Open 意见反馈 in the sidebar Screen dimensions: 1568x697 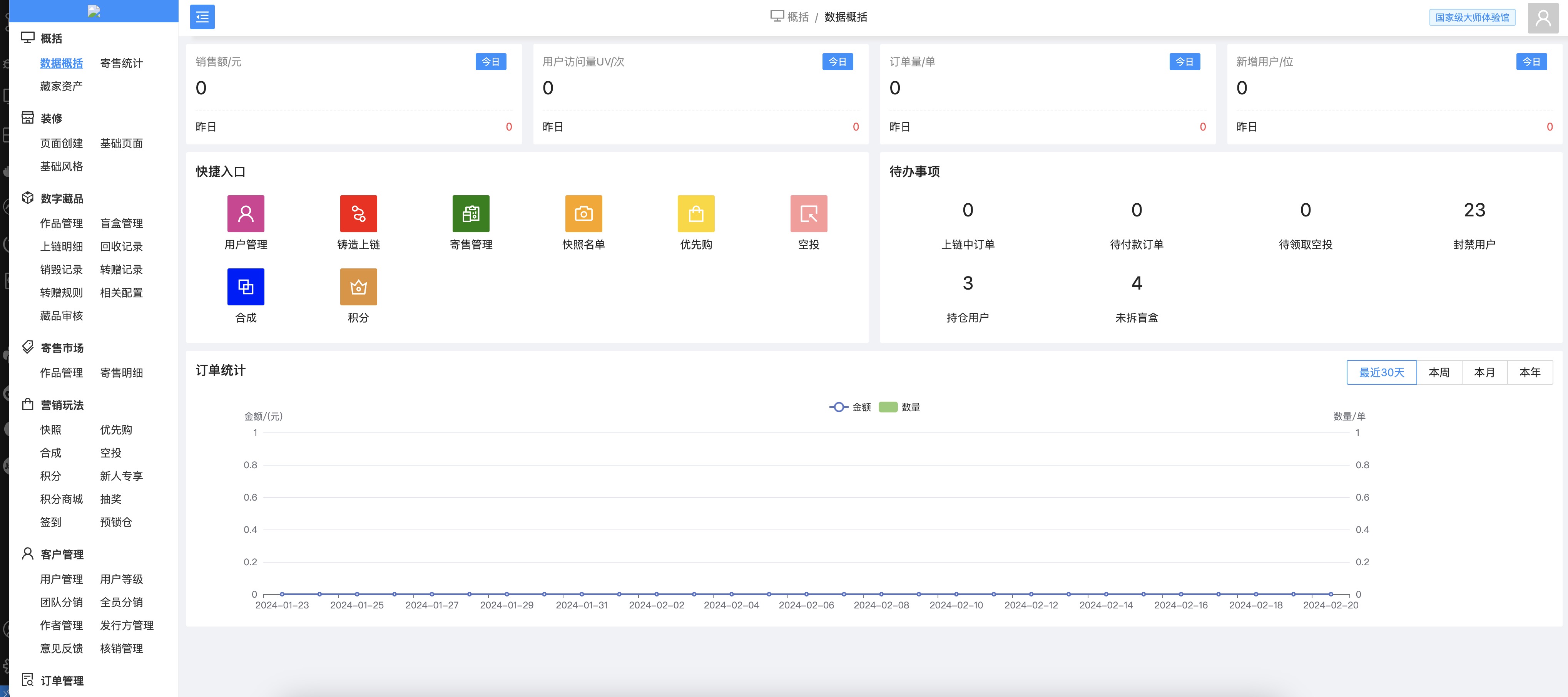tap(62, 649)
